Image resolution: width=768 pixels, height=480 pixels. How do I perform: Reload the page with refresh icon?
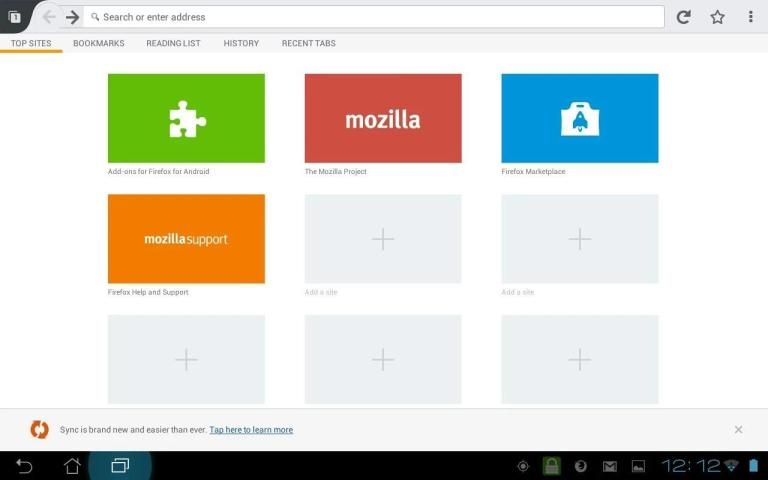[684, 17]
